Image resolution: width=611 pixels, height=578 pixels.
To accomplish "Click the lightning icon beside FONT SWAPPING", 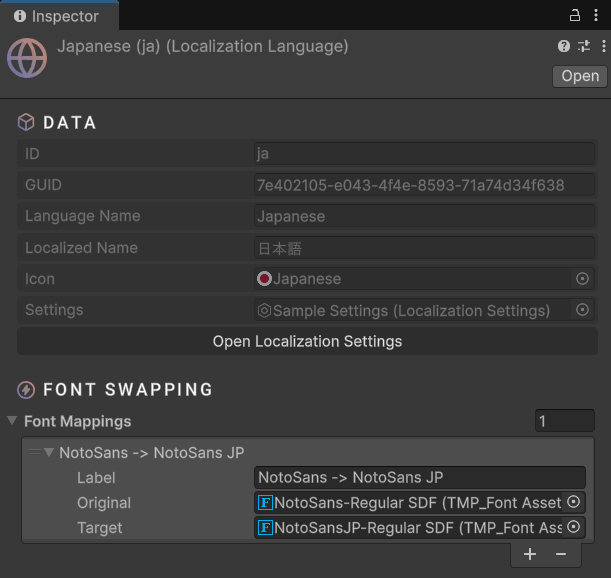I will (x=26, y=390).
